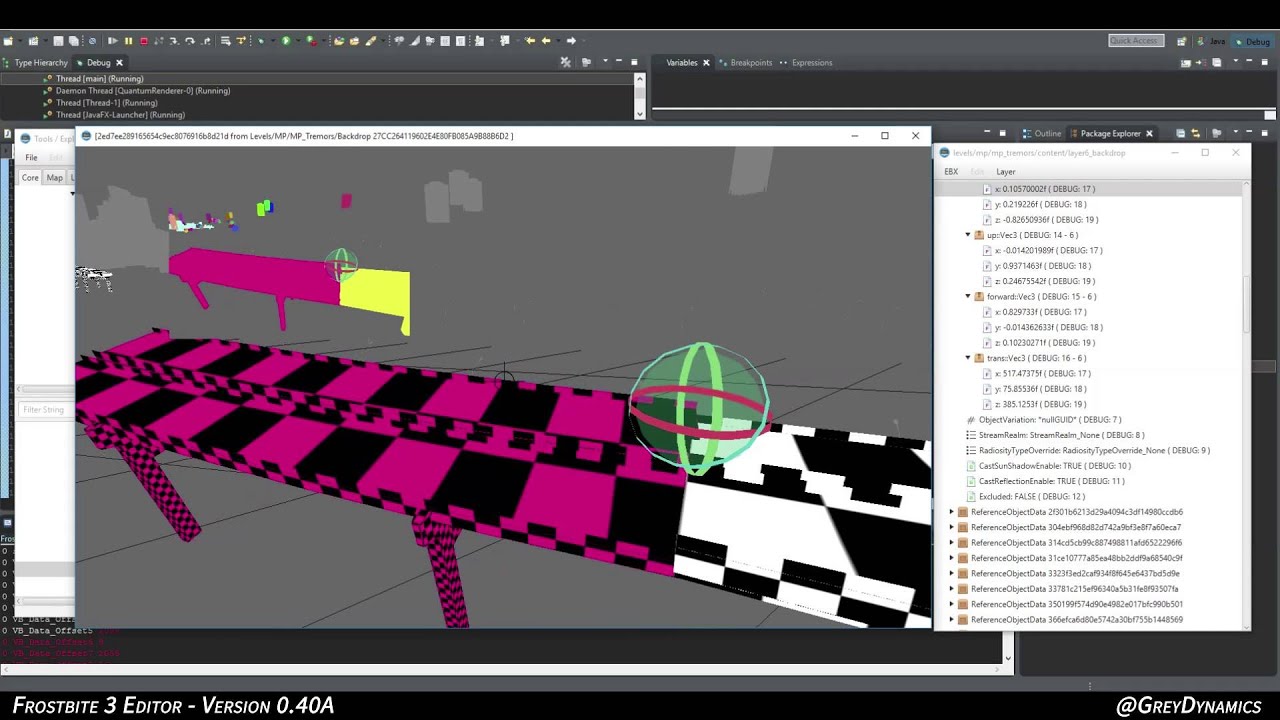
Task: Click the Drop to Frame icon
Action: click(225, 41)
